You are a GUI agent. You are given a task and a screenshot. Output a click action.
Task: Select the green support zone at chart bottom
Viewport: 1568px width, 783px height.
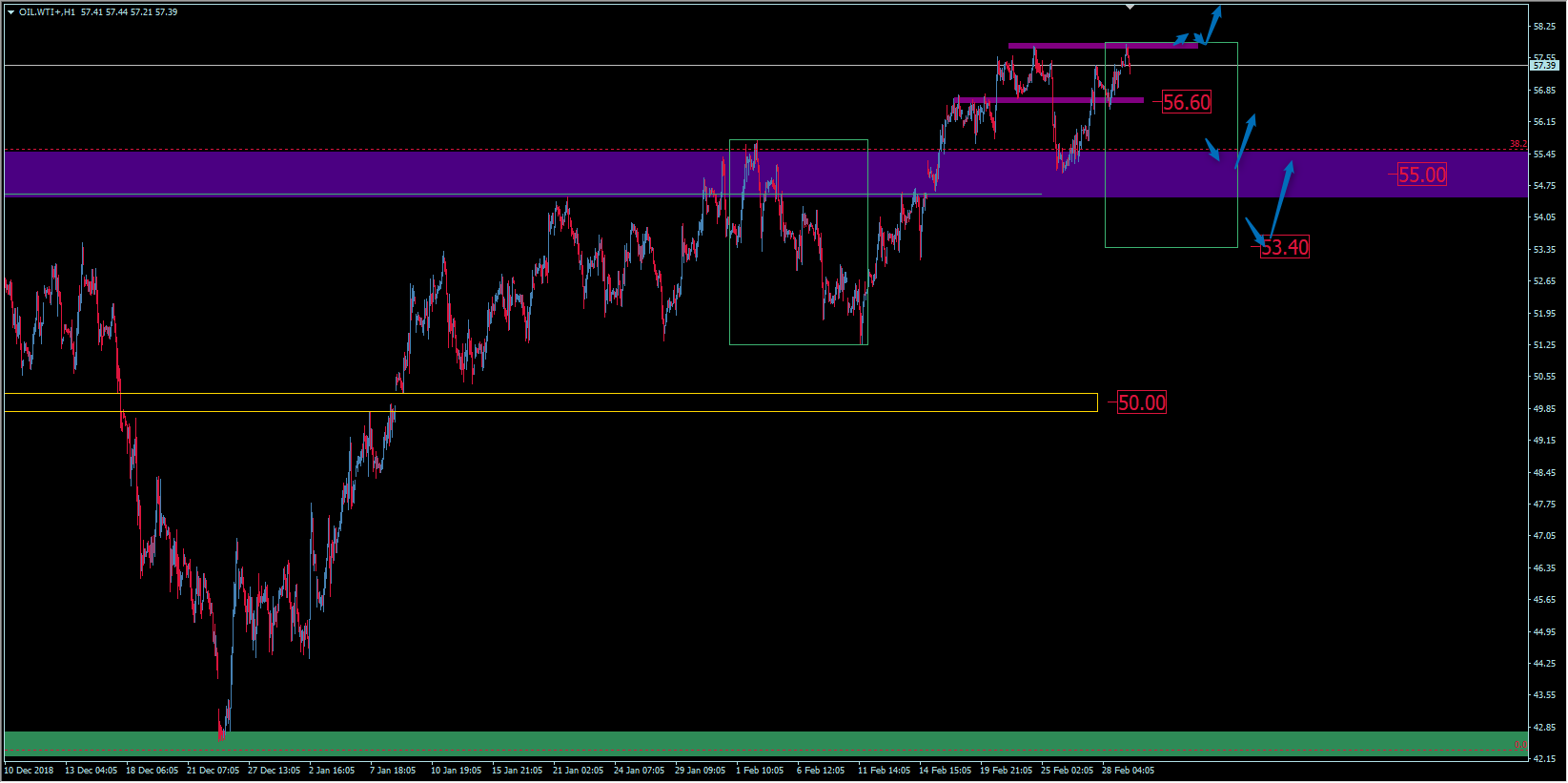763,741
